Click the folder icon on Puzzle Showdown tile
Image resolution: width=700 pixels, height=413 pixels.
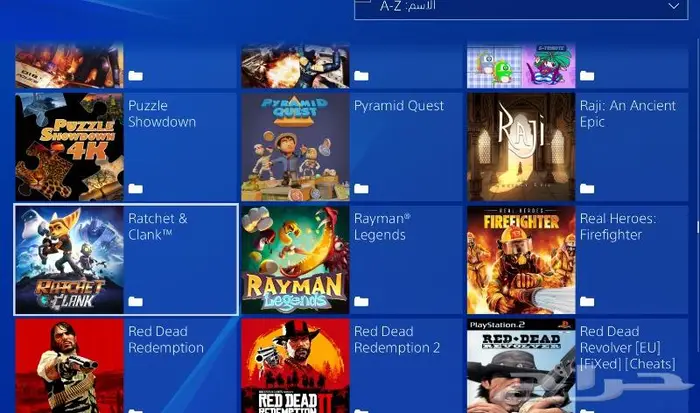pyautogui.click(x=136, y=188)
